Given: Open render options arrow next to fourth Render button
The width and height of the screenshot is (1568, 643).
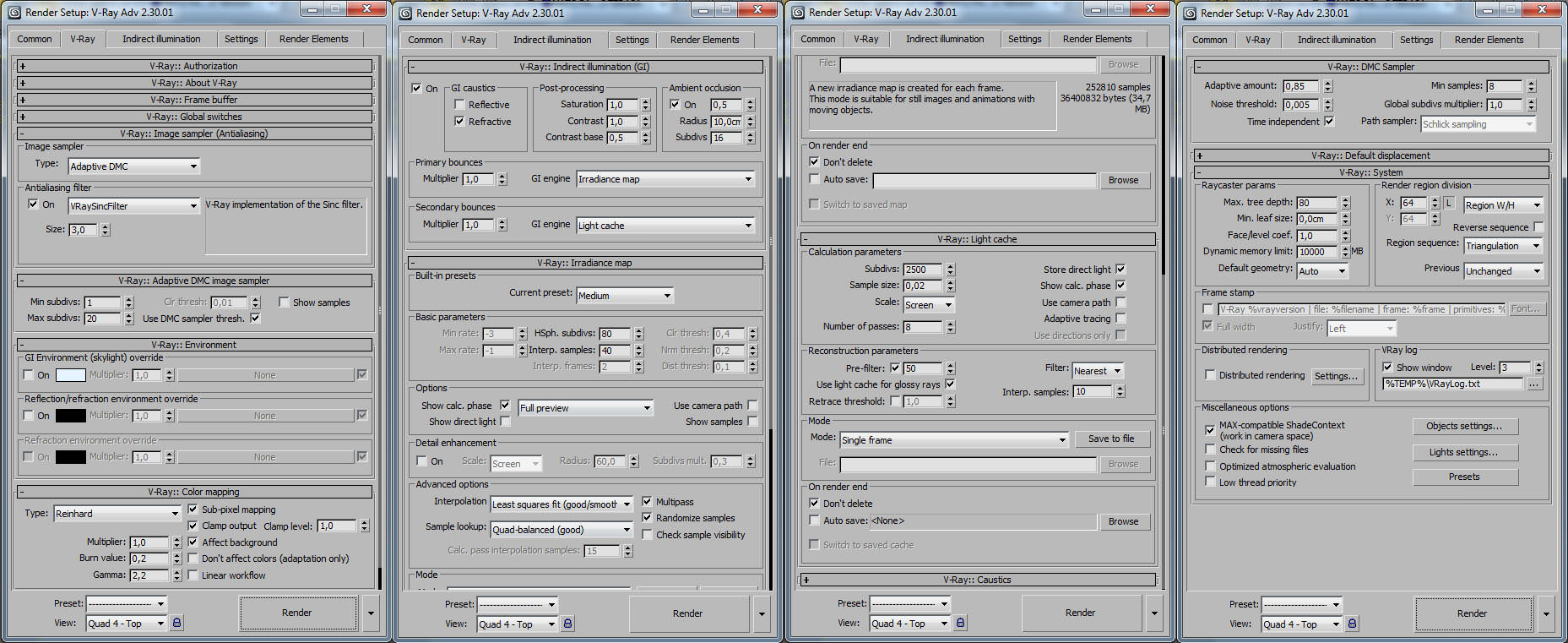Looking at the screenshot, I should click(x=1546, y=614).
